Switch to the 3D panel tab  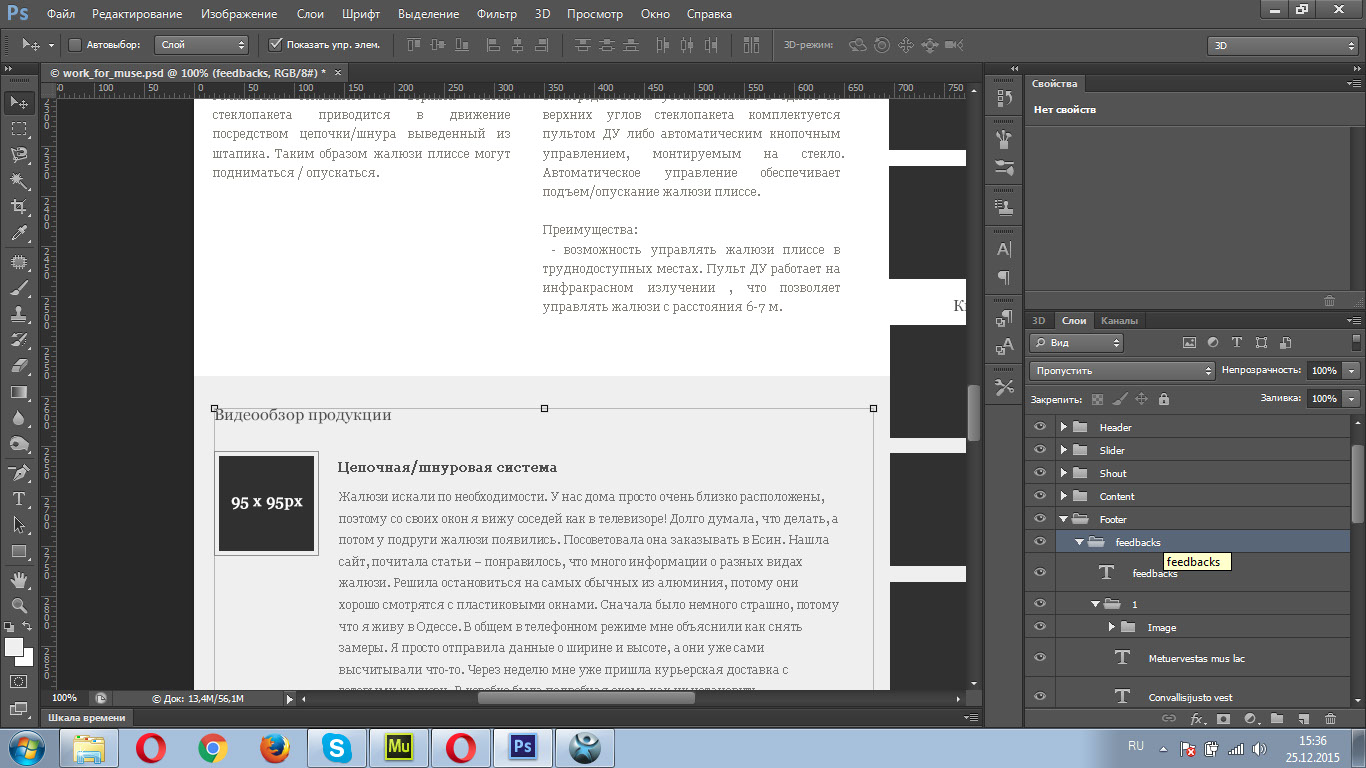[x=1039, y=321]
